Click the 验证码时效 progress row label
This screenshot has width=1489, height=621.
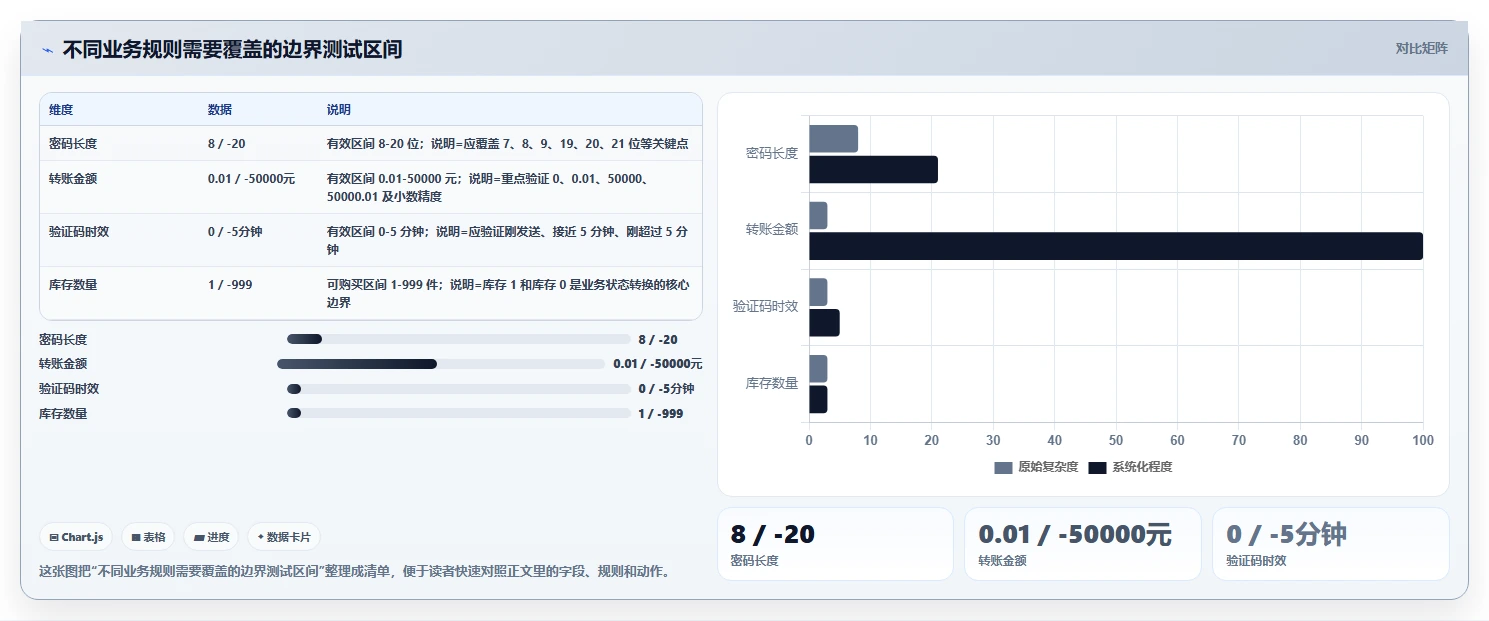69,389
